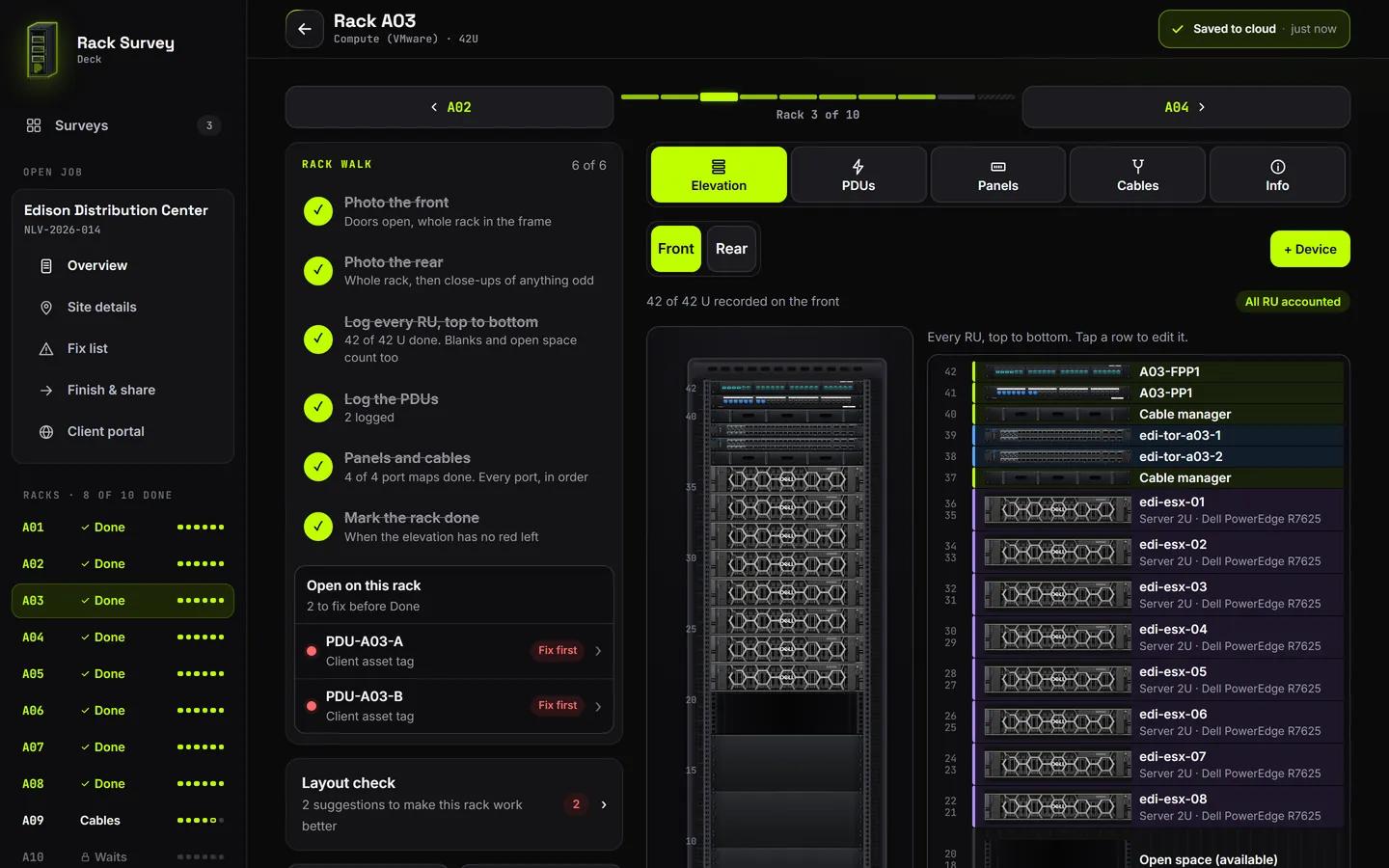
Task: Go to next rack A04
Action: coord(1186,107)
